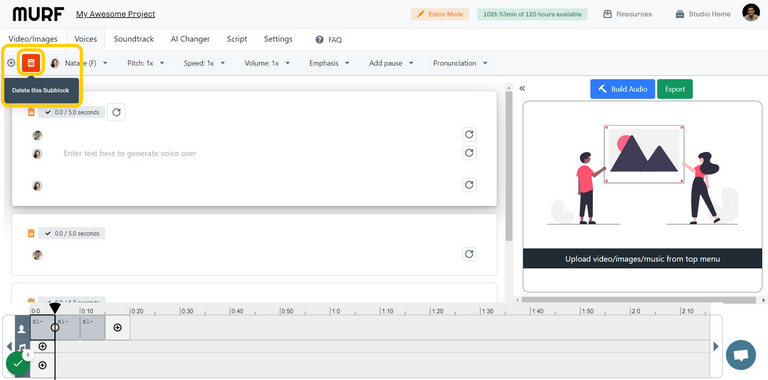
Task: Click the Editor Mode button
Action: (x=440, y=14)
